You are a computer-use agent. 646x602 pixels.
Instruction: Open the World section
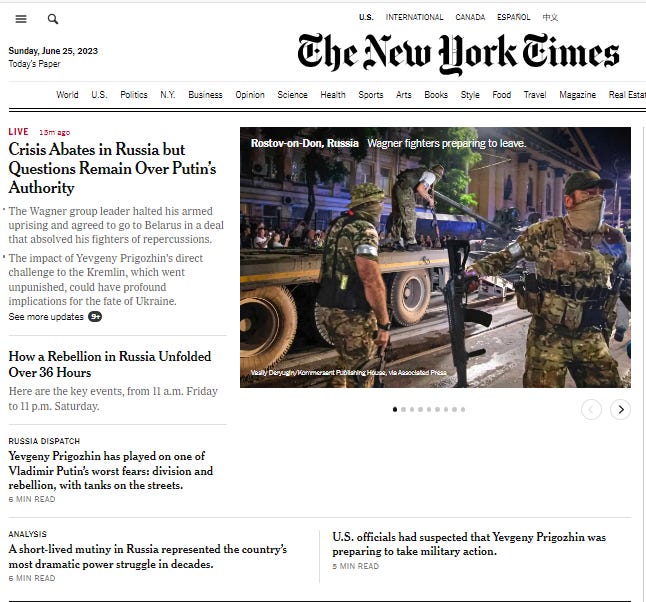coord(67,95)
